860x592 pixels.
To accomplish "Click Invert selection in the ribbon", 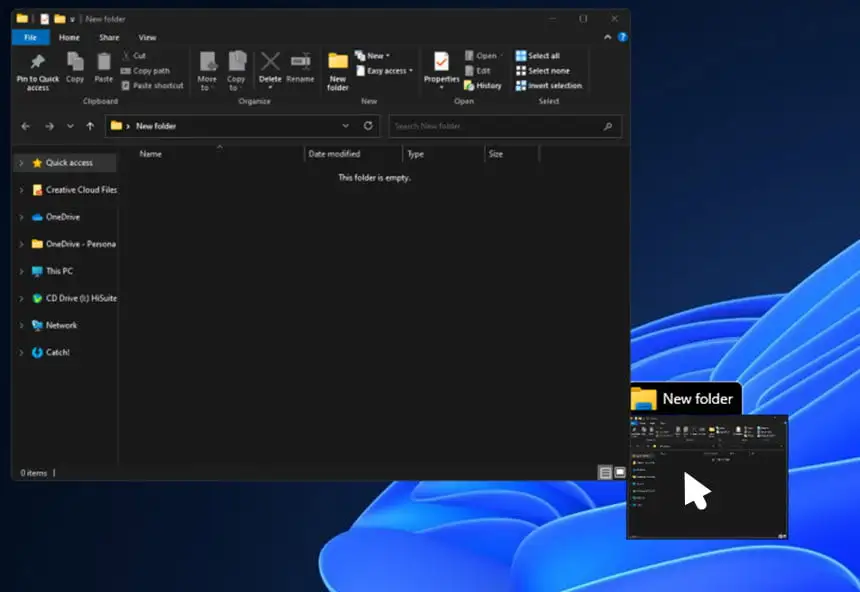I will coord(548,86).
